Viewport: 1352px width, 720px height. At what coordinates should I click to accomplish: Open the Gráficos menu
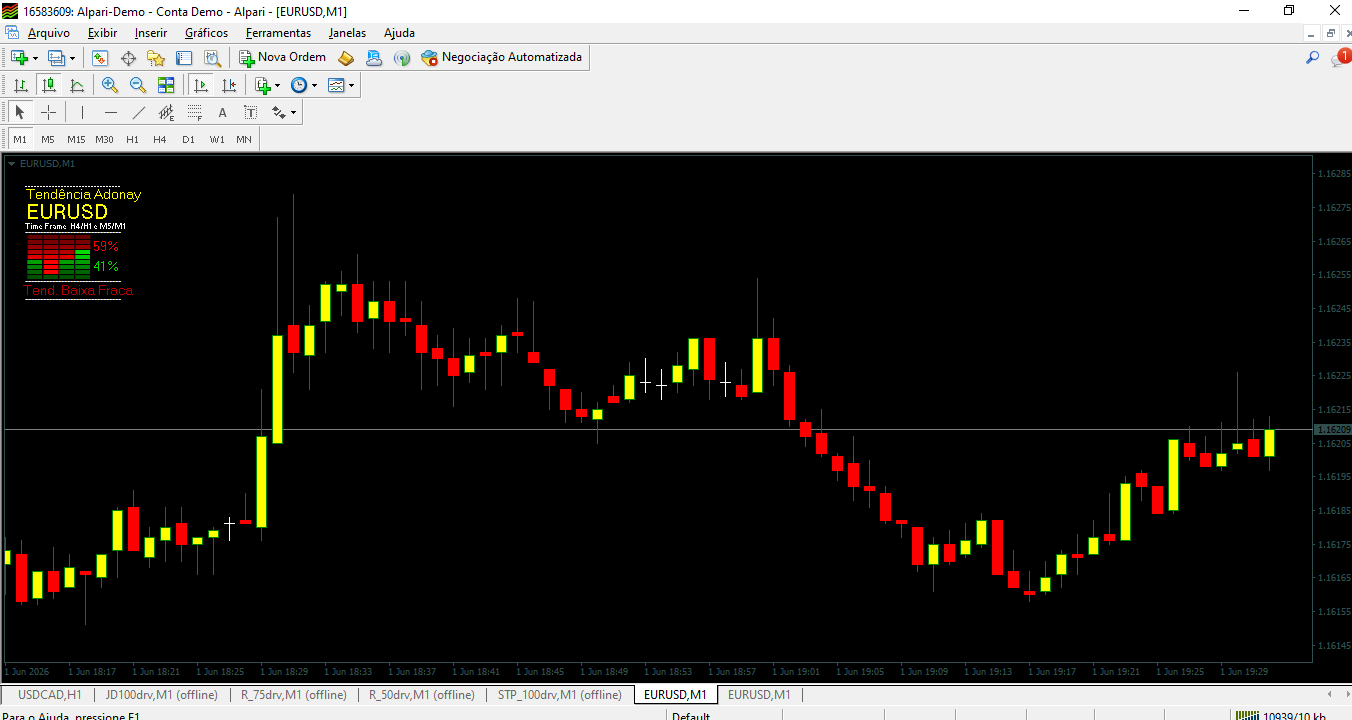(x=206, y=32)
